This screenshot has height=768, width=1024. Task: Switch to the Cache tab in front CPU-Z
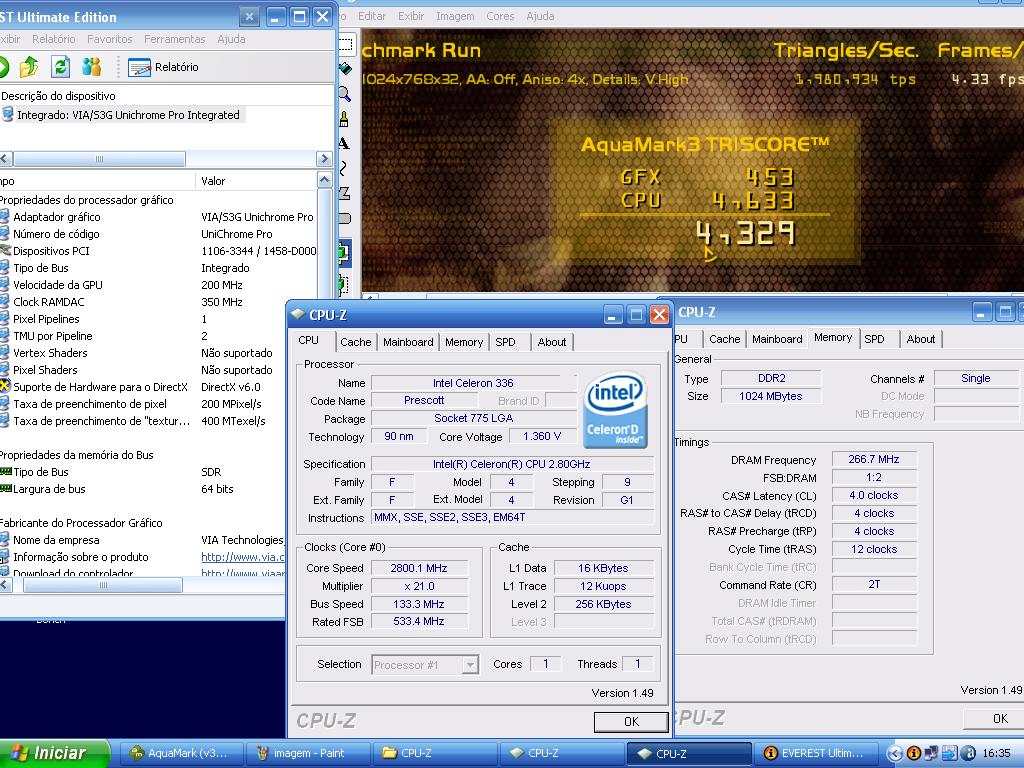(355, 342)
